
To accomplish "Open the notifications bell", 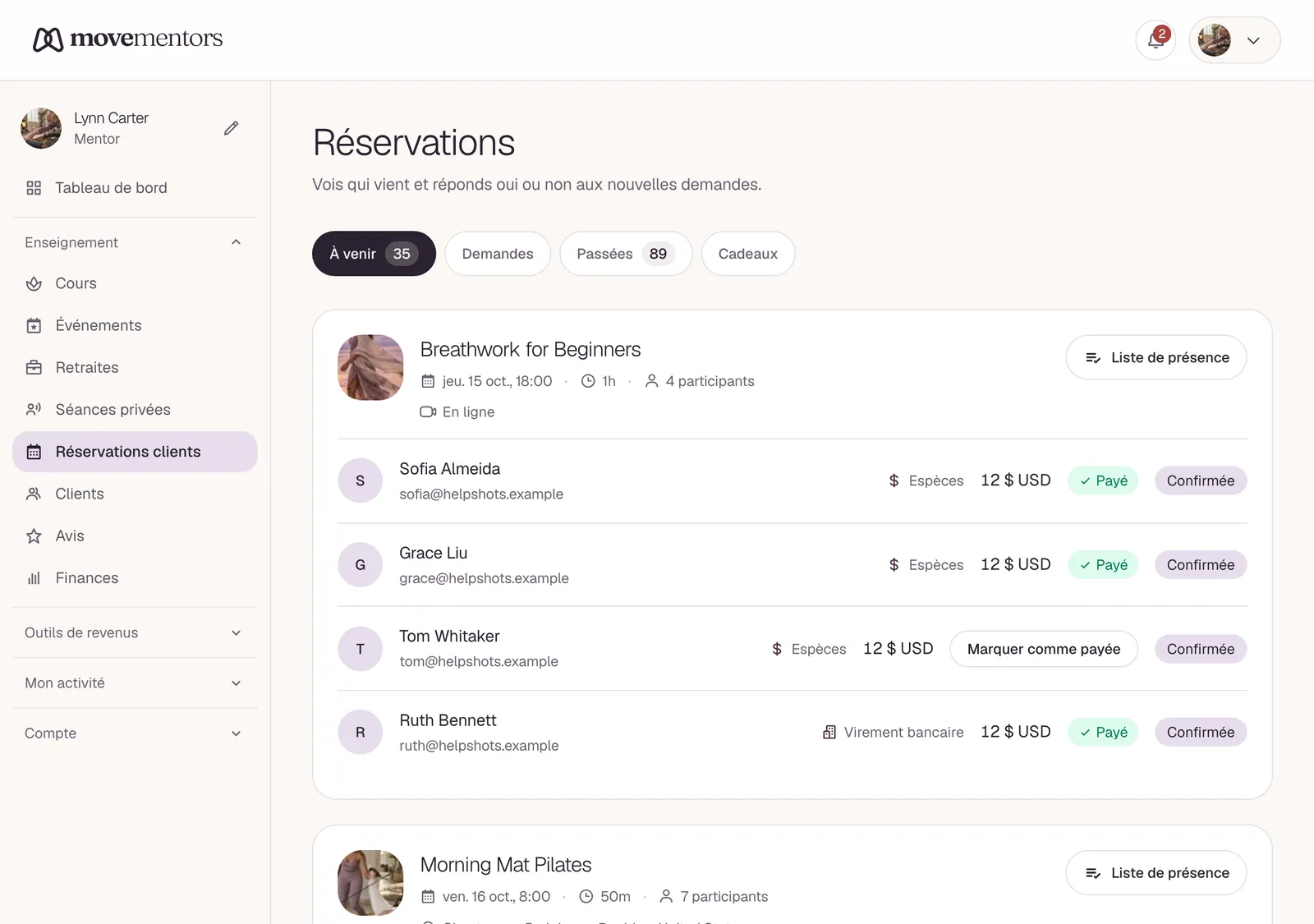I will click(1155, 39).
